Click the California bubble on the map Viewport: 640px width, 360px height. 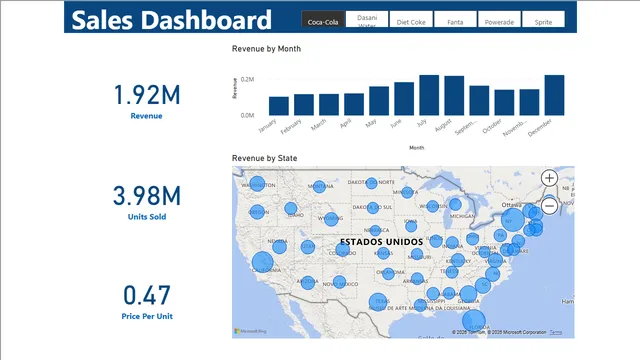tap(262, 262)
